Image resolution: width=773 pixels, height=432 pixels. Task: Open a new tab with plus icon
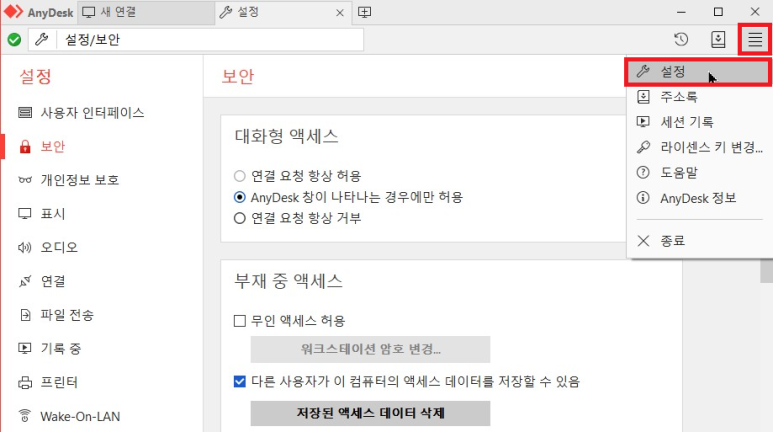point(364,12)
